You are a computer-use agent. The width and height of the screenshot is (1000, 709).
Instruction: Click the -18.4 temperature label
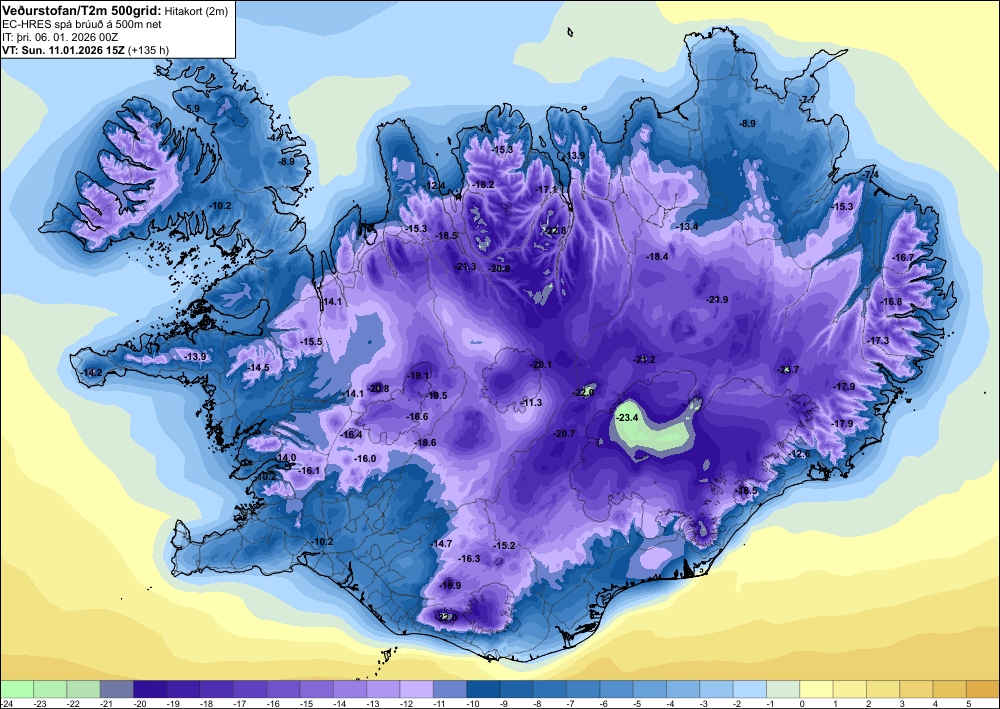click(658, 257)
